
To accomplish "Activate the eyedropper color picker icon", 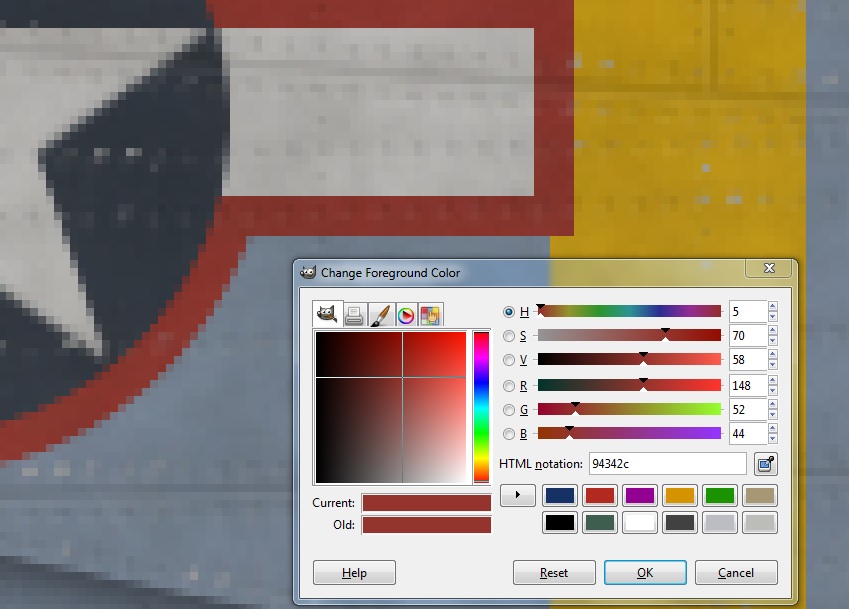I will pos(766,464).
